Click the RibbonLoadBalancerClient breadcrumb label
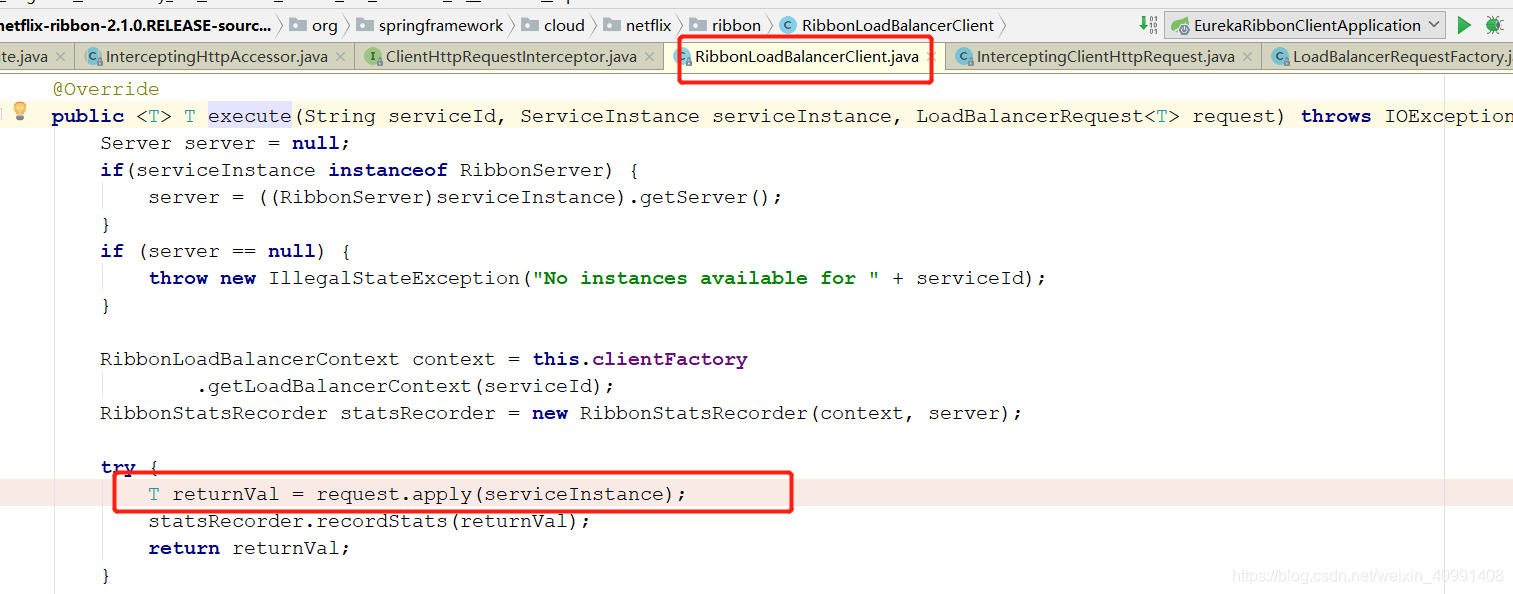This screenshot has height=594, width=1513. (x=898, y=25)
